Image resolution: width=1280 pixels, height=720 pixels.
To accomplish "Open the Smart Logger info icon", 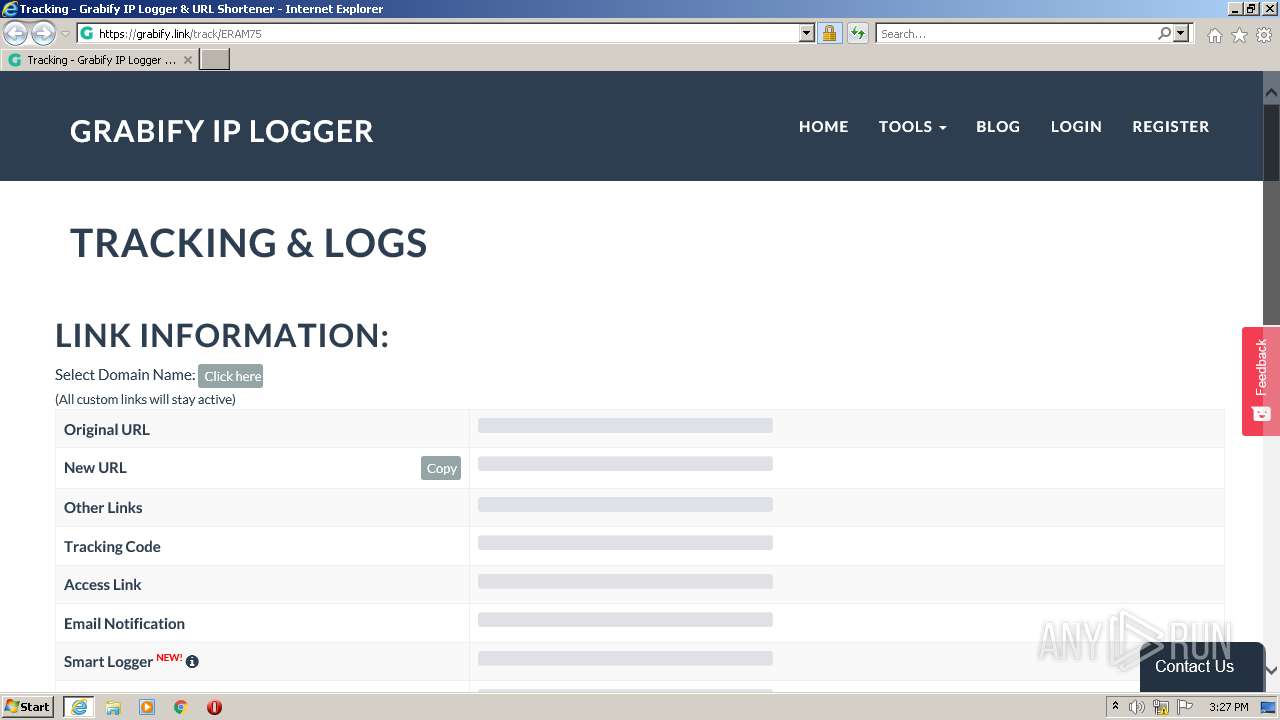I will [x=192, y=662].
